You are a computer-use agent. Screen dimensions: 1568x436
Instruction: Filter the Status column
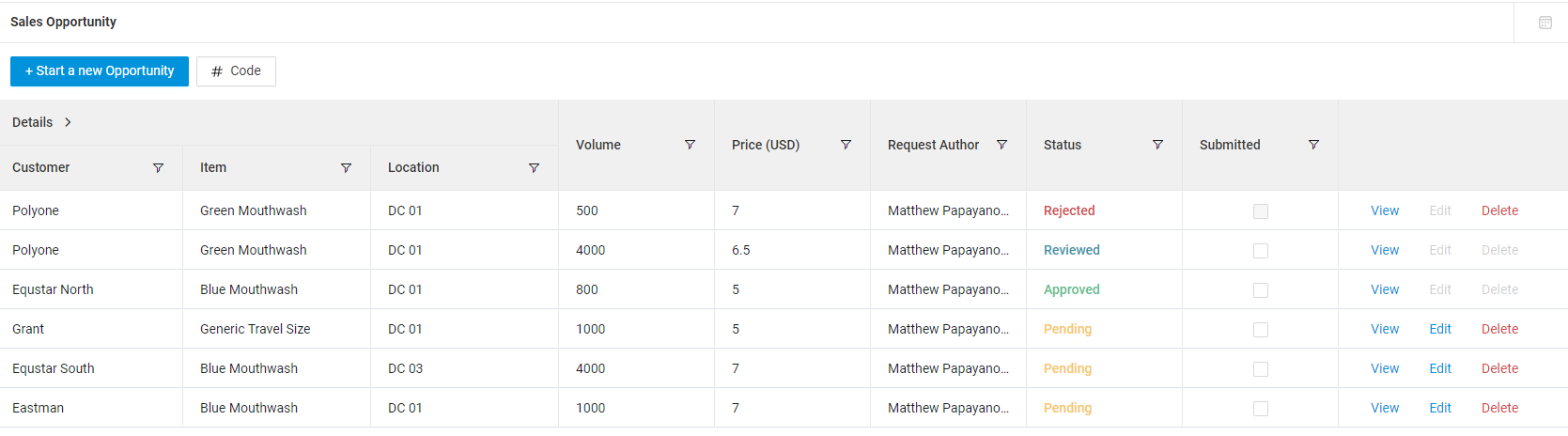pos(1157,145)
